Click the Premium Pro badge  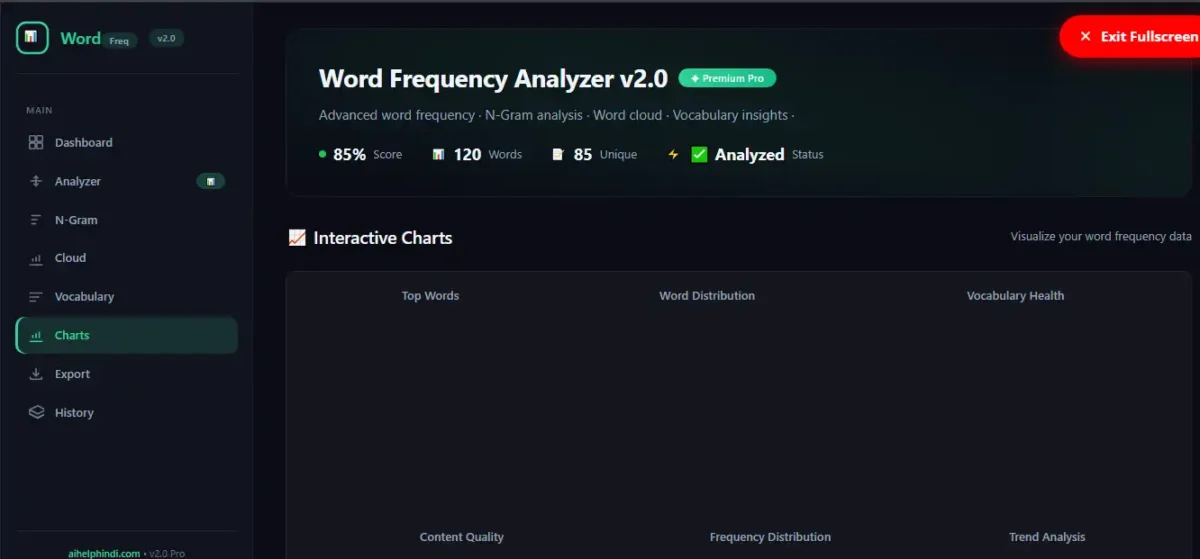pos(727,78)
